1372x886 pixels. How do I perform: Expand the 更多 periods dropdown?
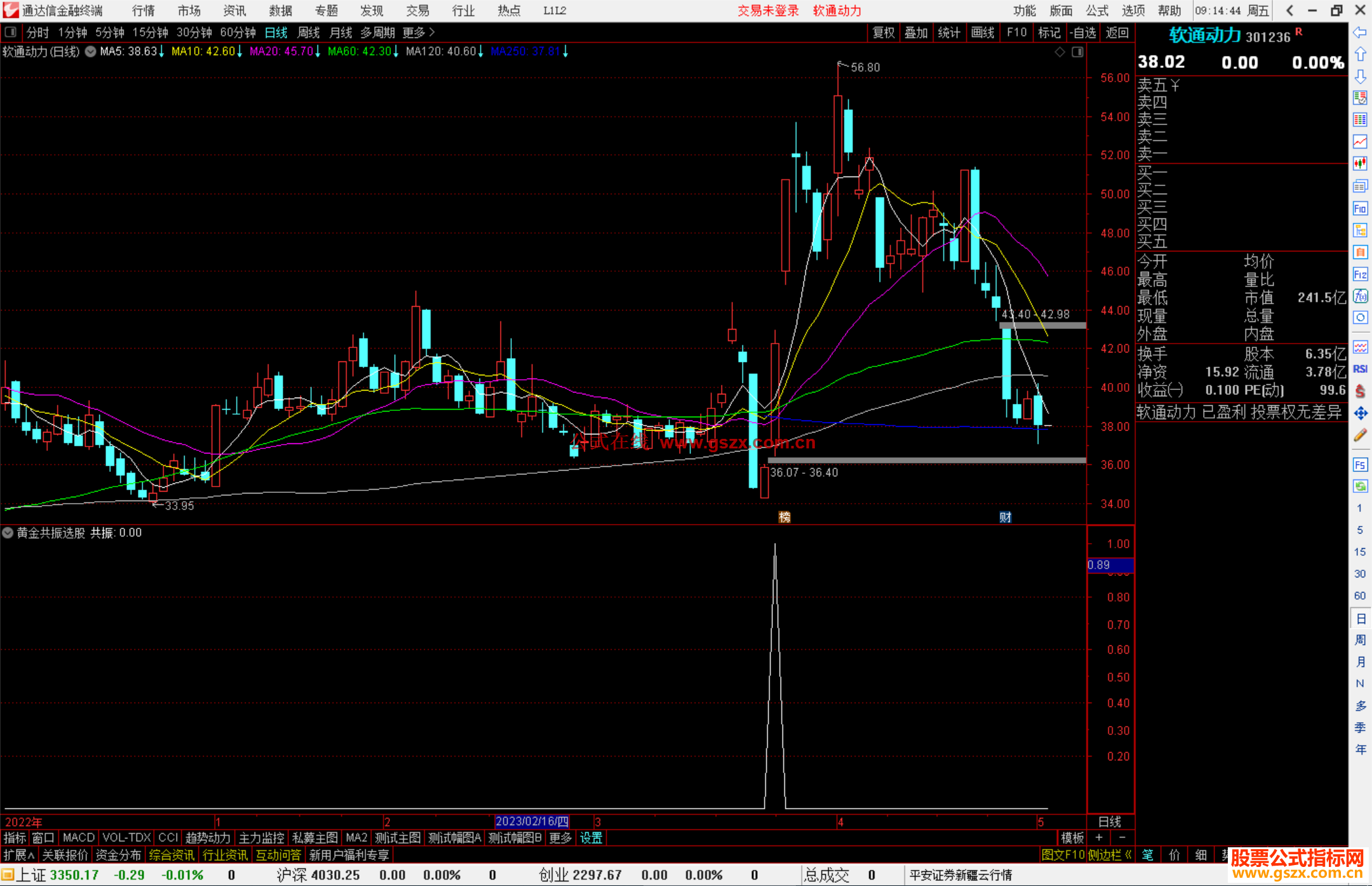coord(418,32)
